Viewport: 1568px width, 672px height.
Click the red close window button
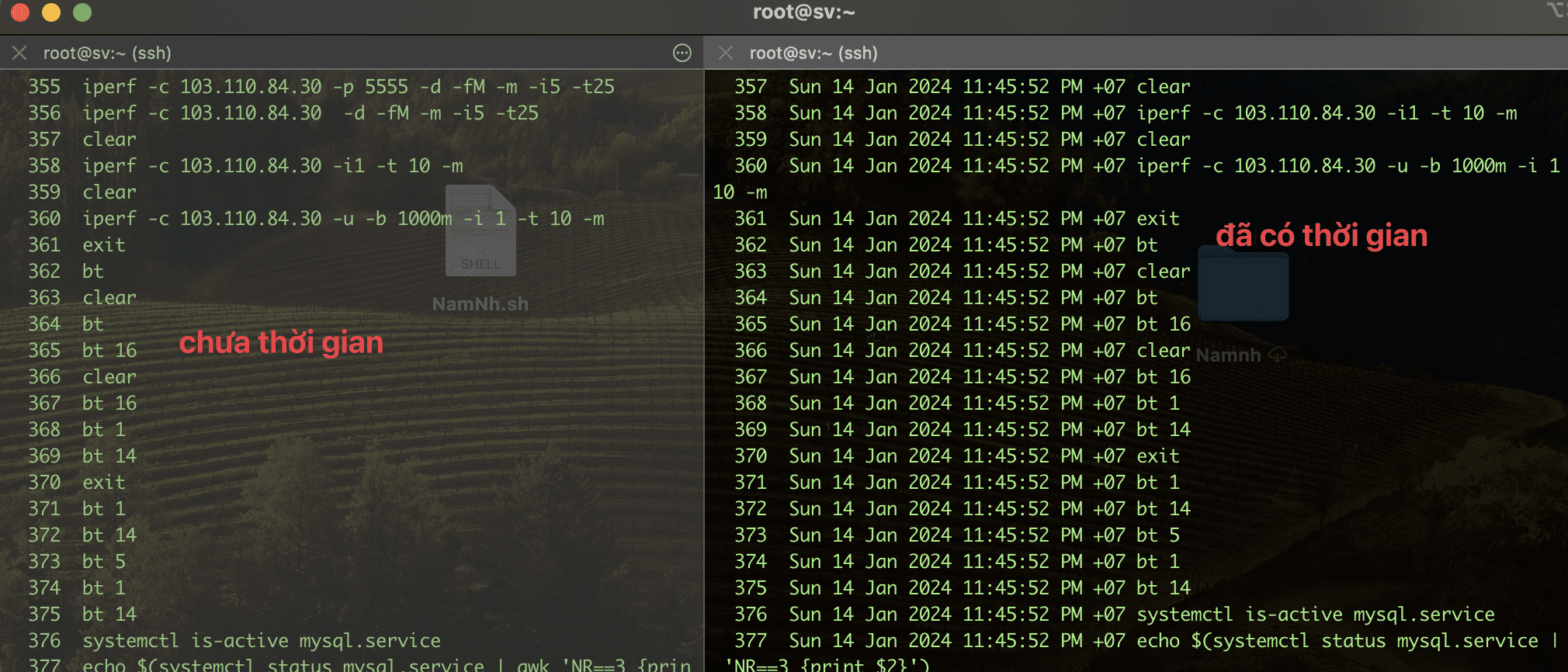pos(20,12)
